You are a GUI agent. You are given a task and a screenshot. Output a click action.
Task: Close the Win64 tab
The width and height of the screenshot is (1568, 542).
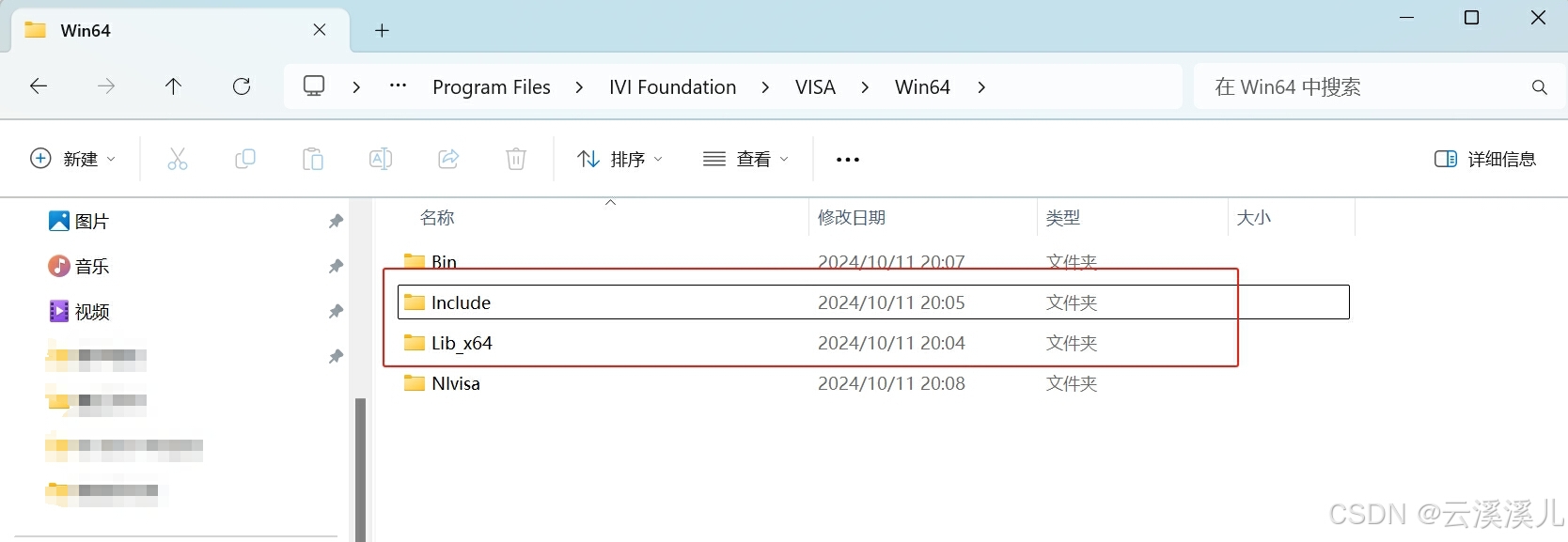click(320, 30)
